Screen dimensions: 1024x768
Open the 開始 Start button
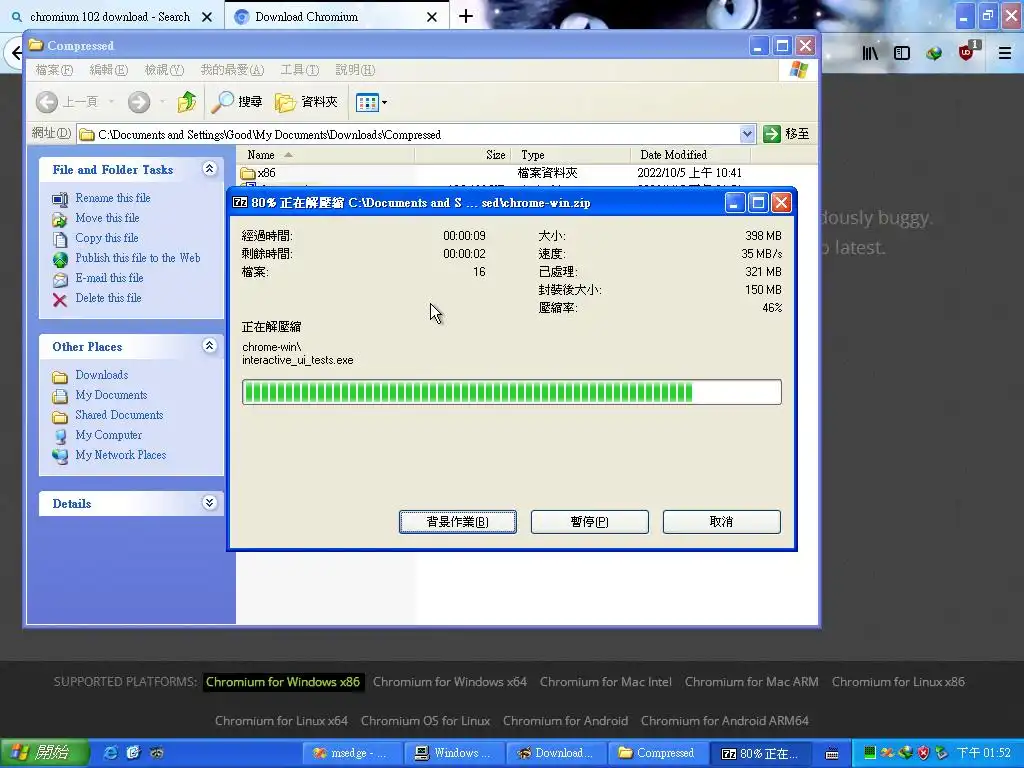(x=43, y=753)
